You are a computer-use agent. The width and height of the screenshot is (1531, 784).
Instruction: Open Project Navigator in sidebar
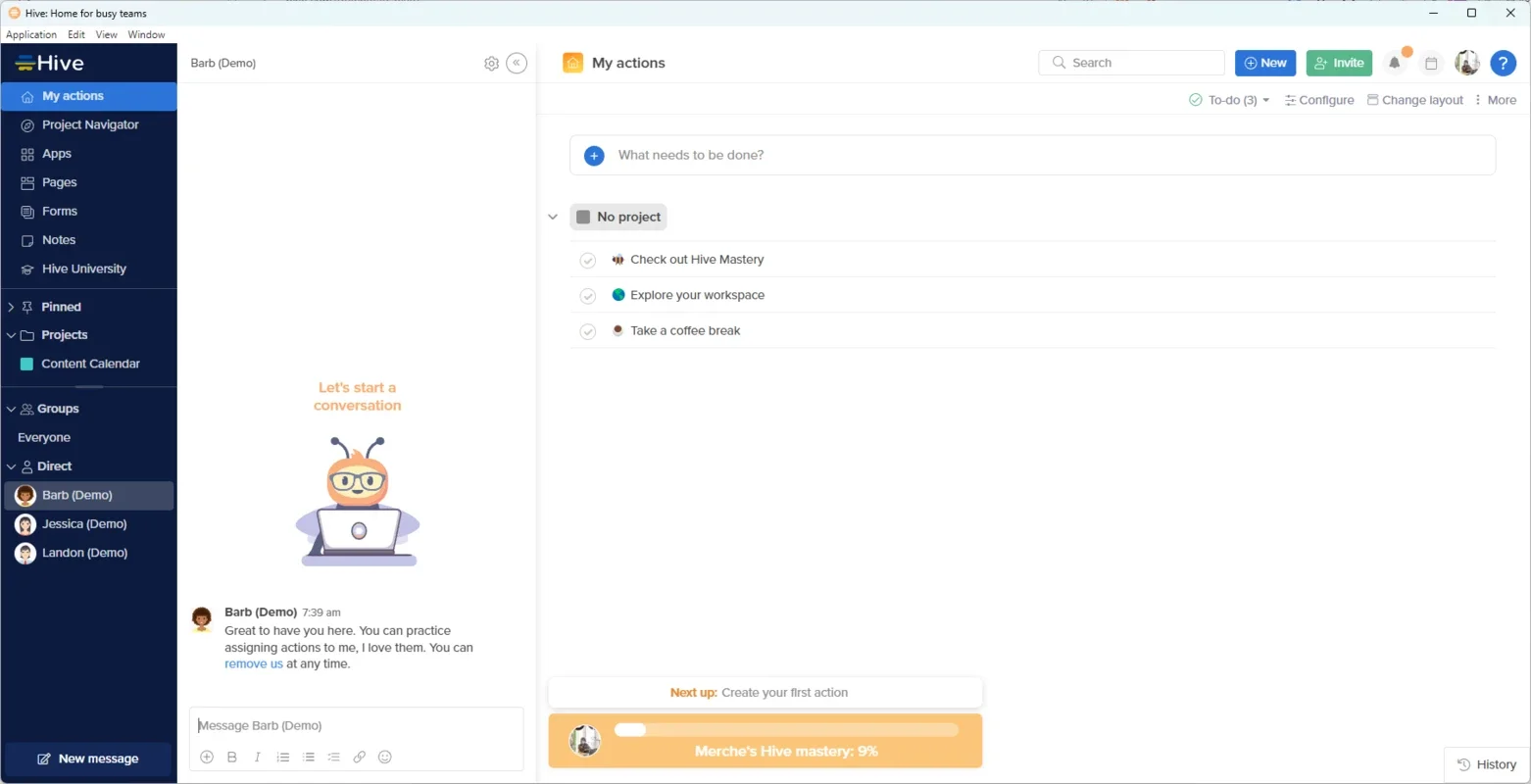click(89, 125)
